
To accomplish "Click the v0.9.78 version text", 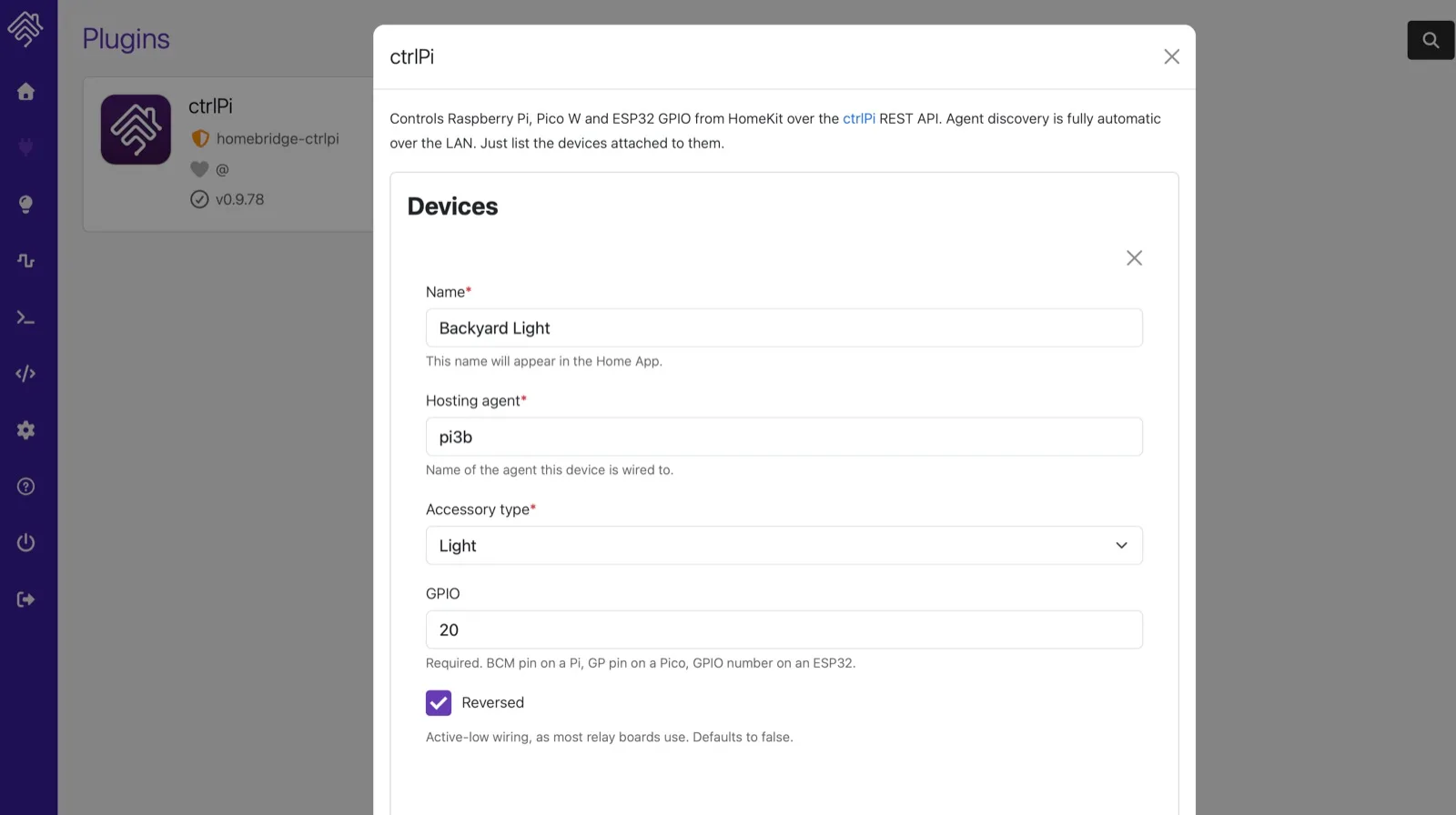I will click(x=239, y=199).
